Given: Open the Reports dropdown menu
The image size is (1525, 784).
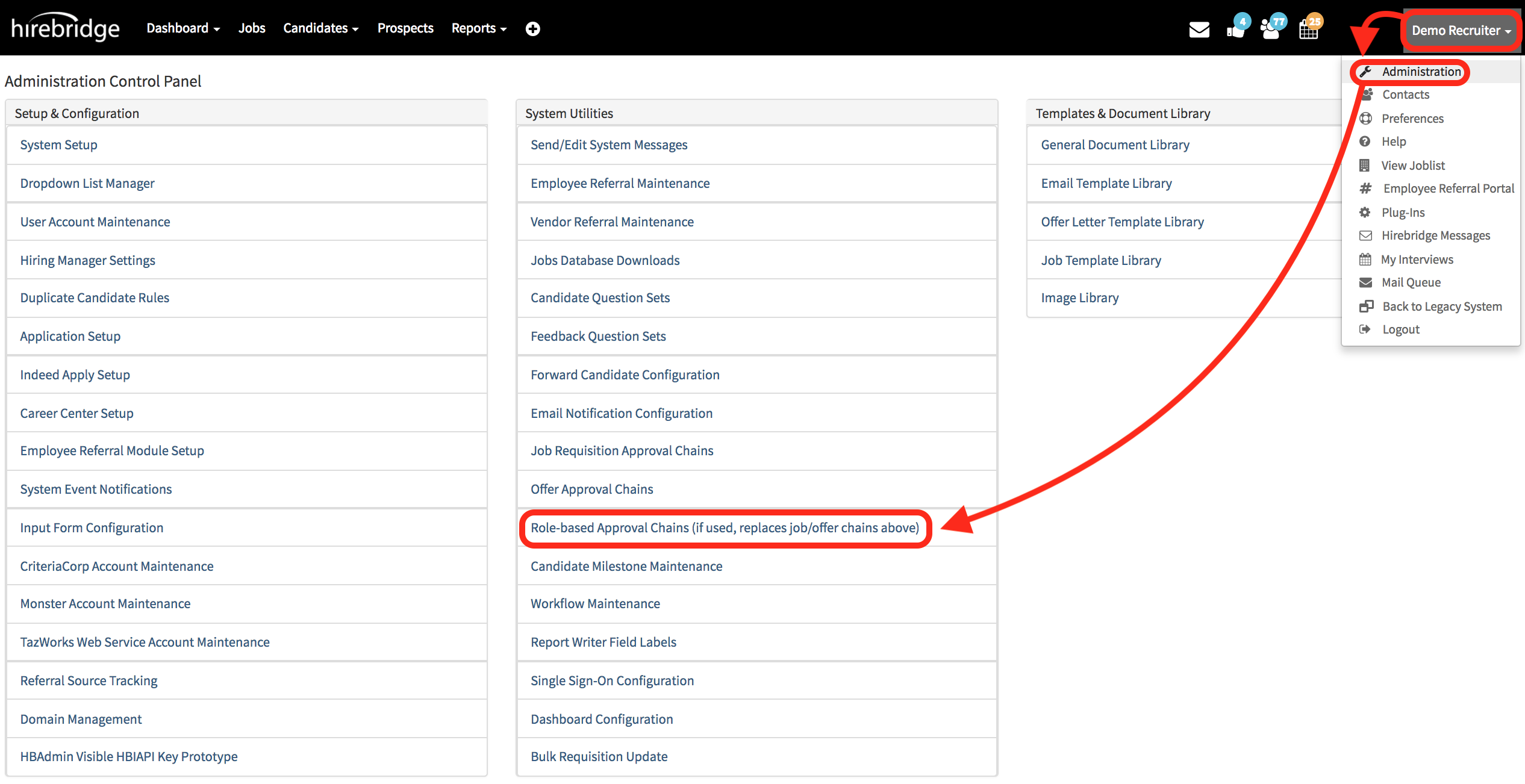Looking at the screenshot, I should (479, 28).
